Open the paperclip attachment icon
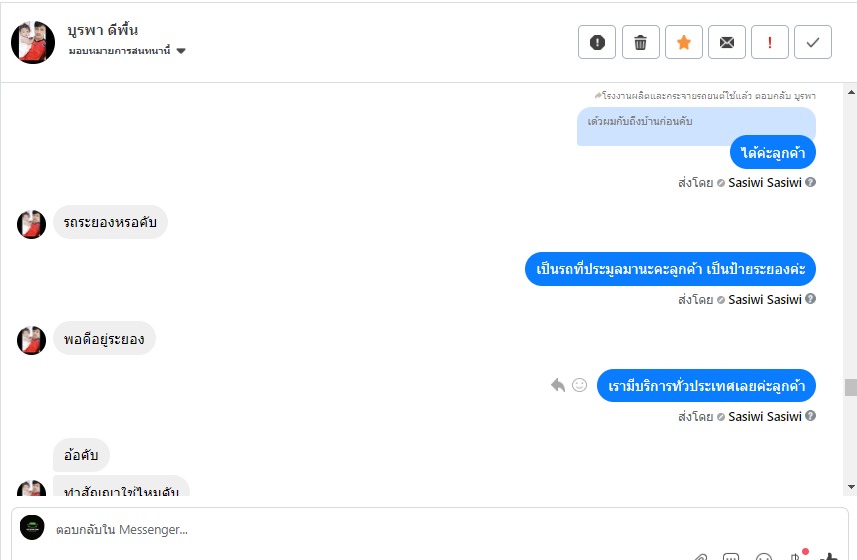The image size is (857, 560). (x=701, y=556)
